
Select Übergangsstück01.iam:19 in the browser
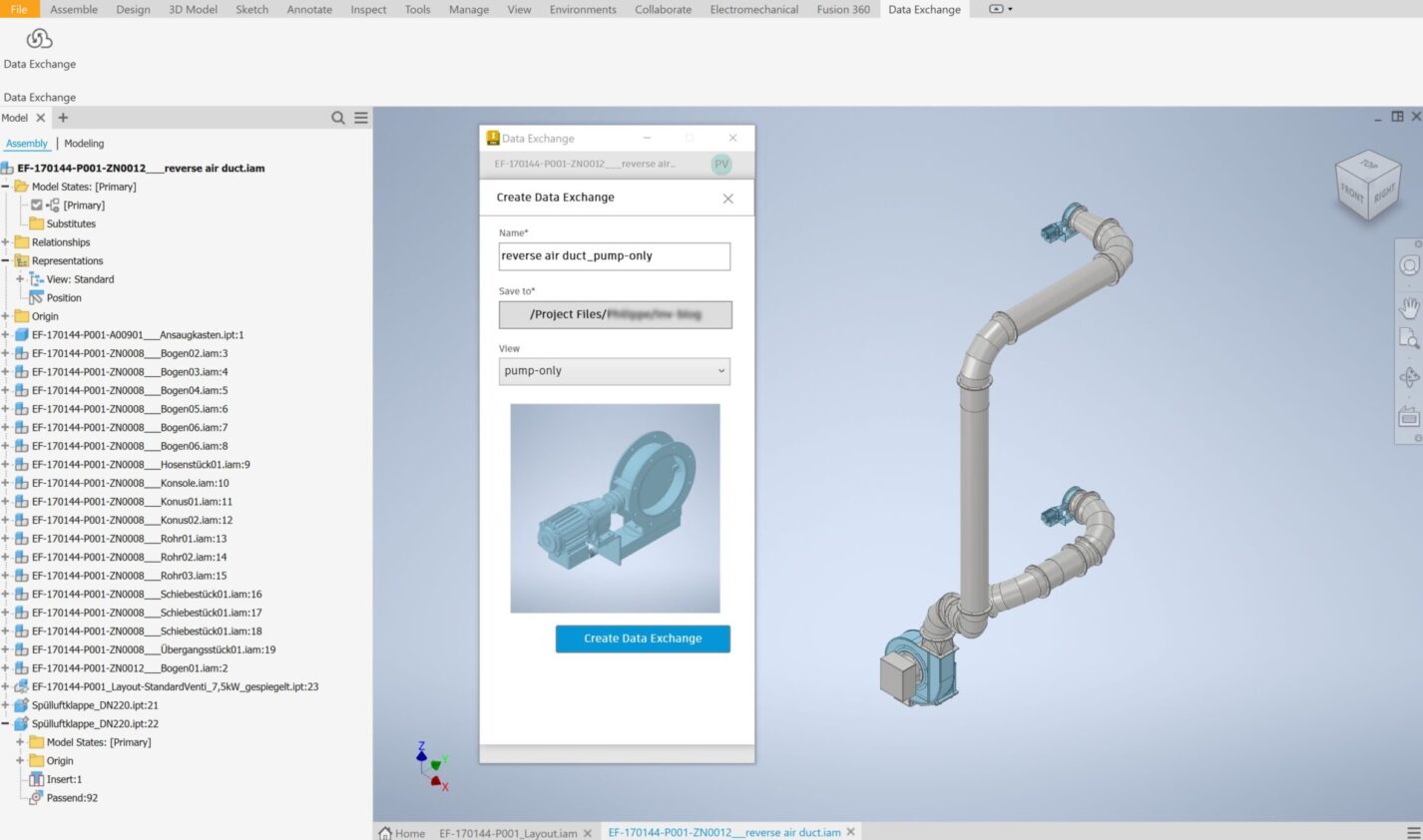(154, 649)
